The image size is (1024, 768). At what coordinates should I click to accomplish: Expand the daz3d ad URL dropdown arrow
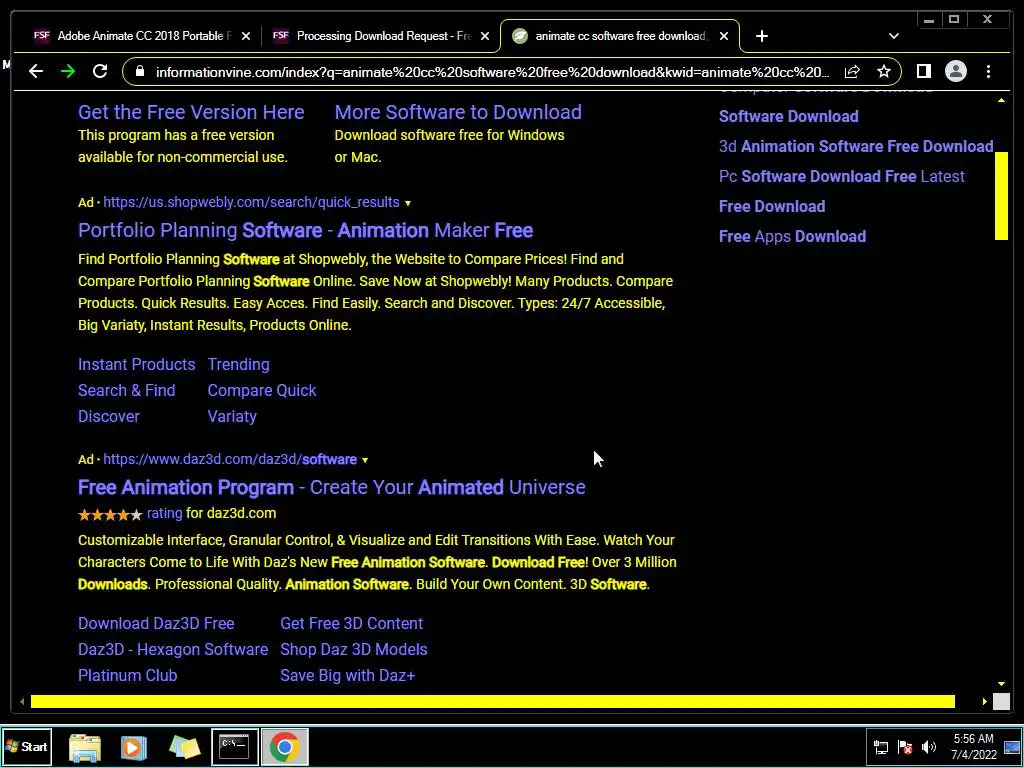(x=364, y=460)
